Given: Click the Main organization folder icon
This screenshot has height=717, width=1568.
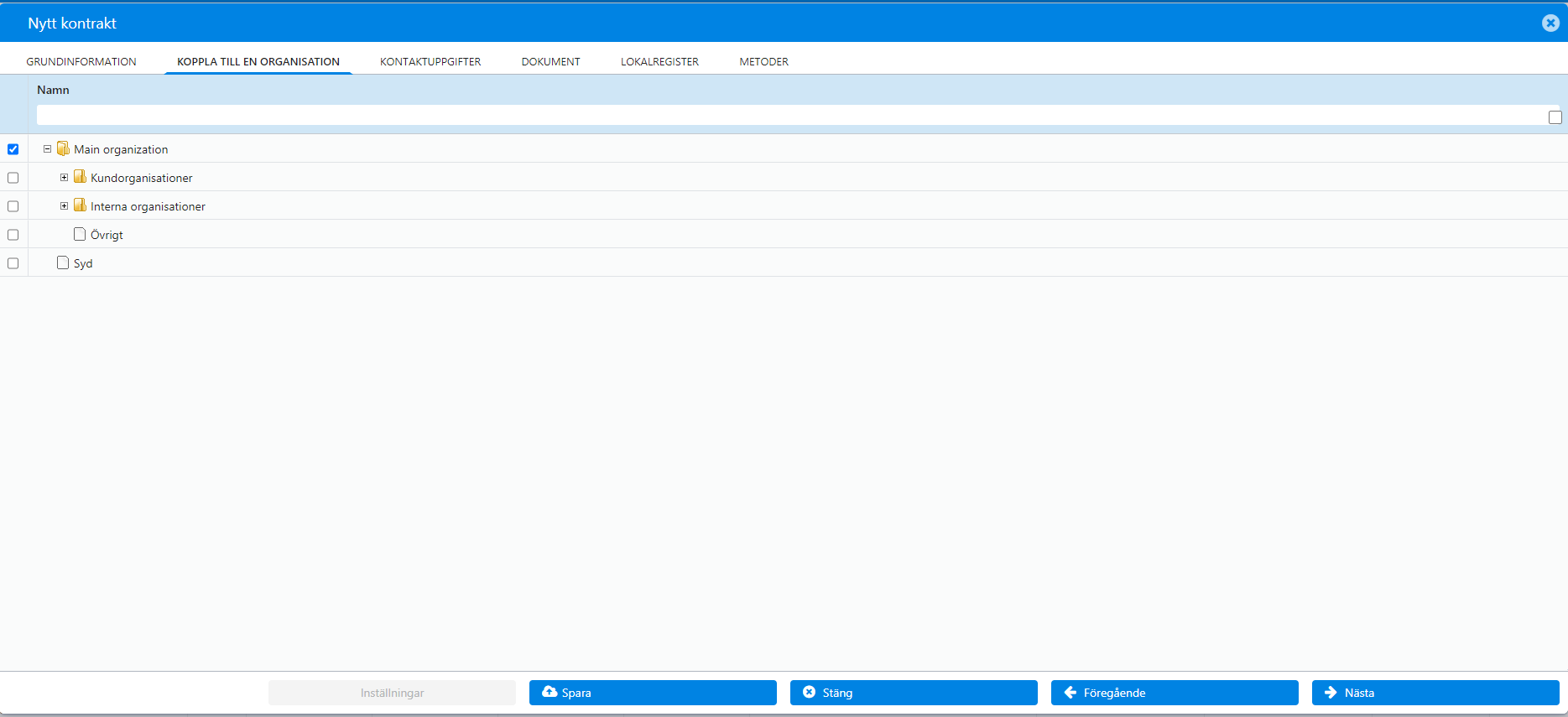Looking at the screenshot, I should [63, 148].
